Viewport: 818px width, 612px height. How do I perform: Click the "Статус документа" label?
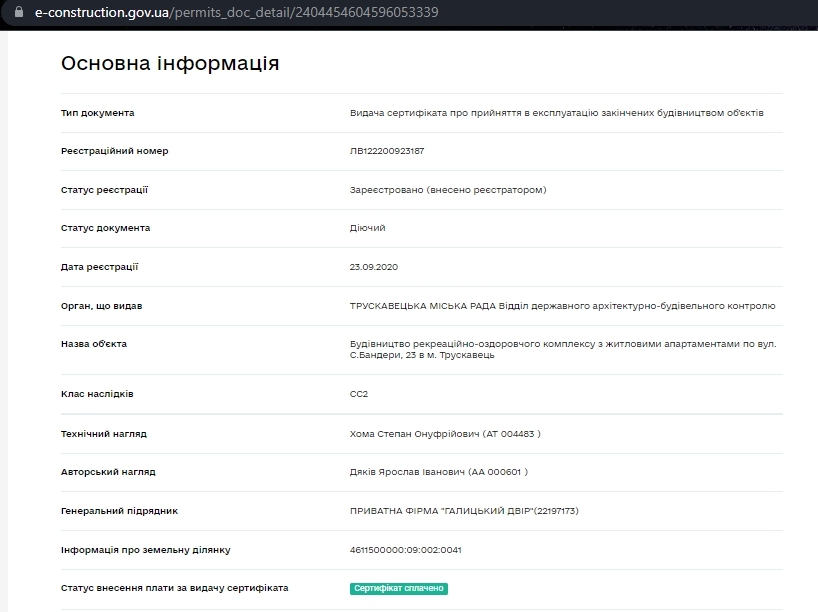(x=105, y=228)
